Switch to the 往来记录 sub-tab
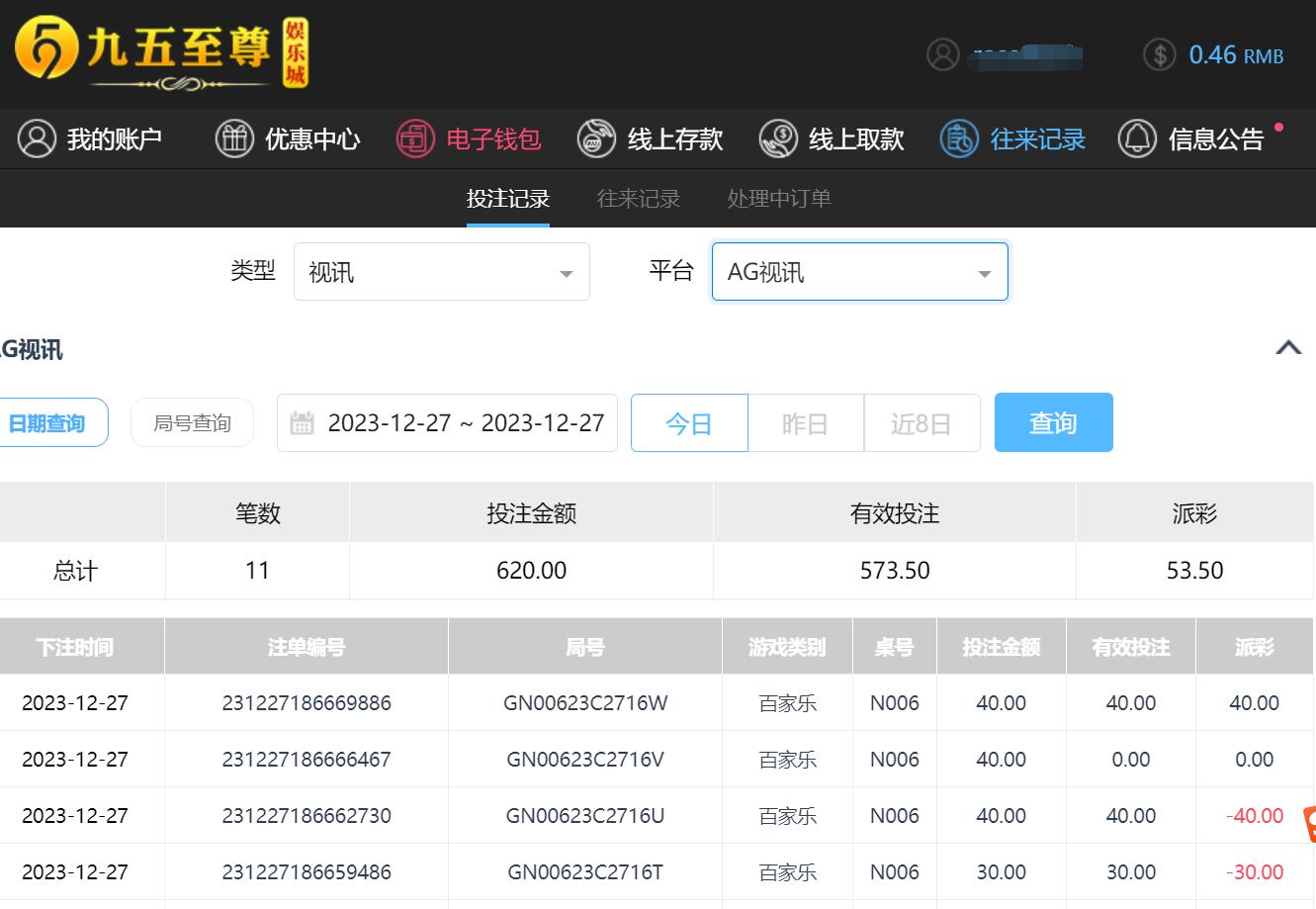This screenshot has width=1316, height=909. 639,198
